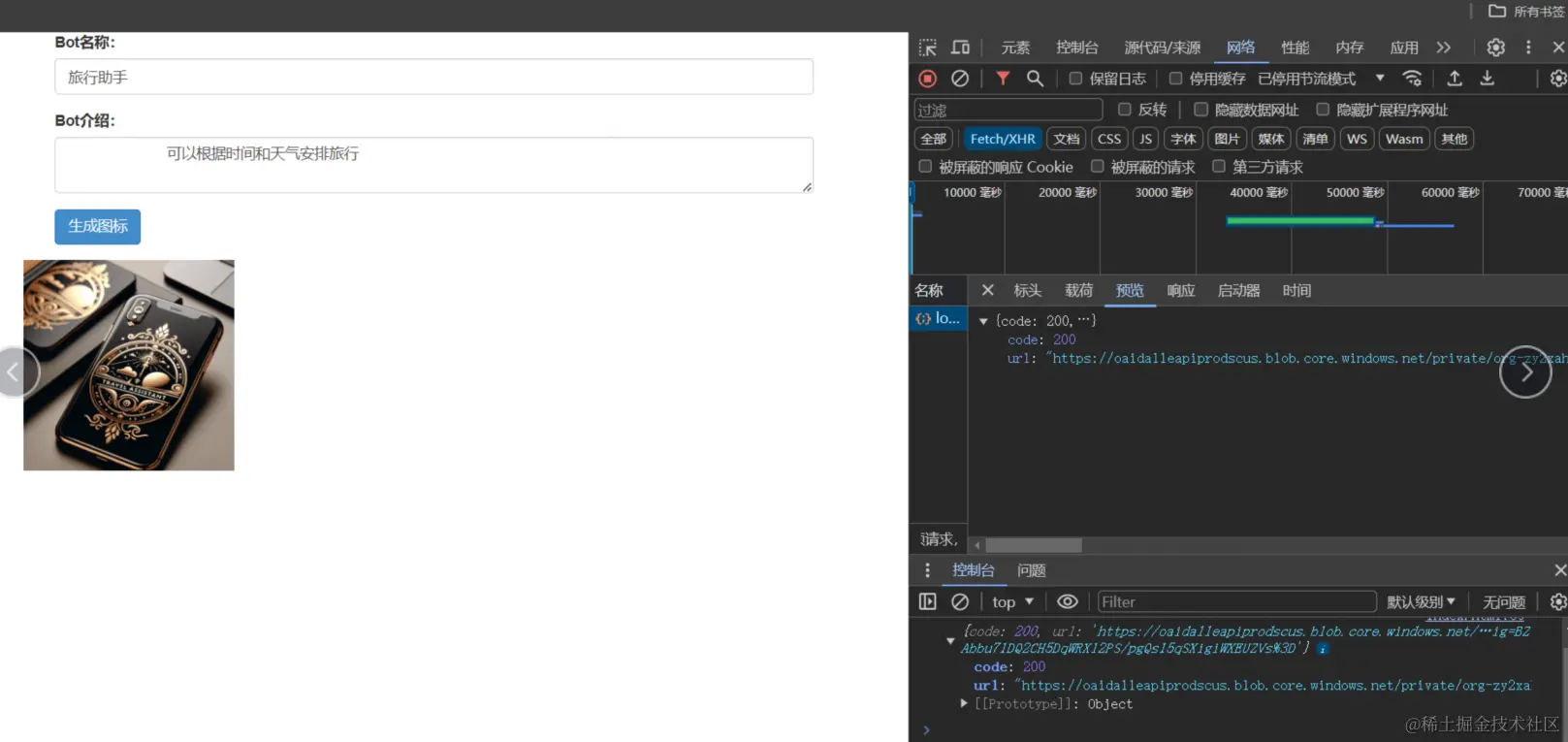
Task: Open throttling mode dropdown 已停用节流模式
Action: [x=1321, y=79]
